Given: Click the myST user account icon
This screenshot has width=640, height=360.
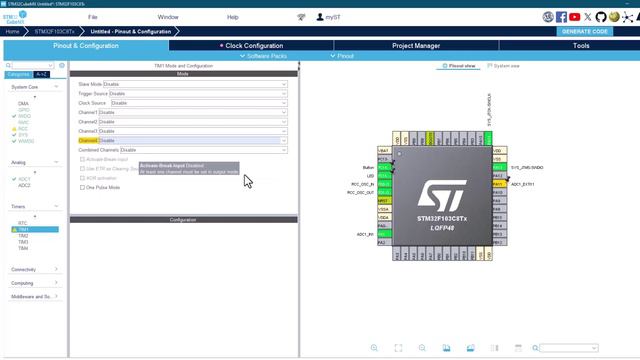Looking at the screenshot, I should 328,17.
